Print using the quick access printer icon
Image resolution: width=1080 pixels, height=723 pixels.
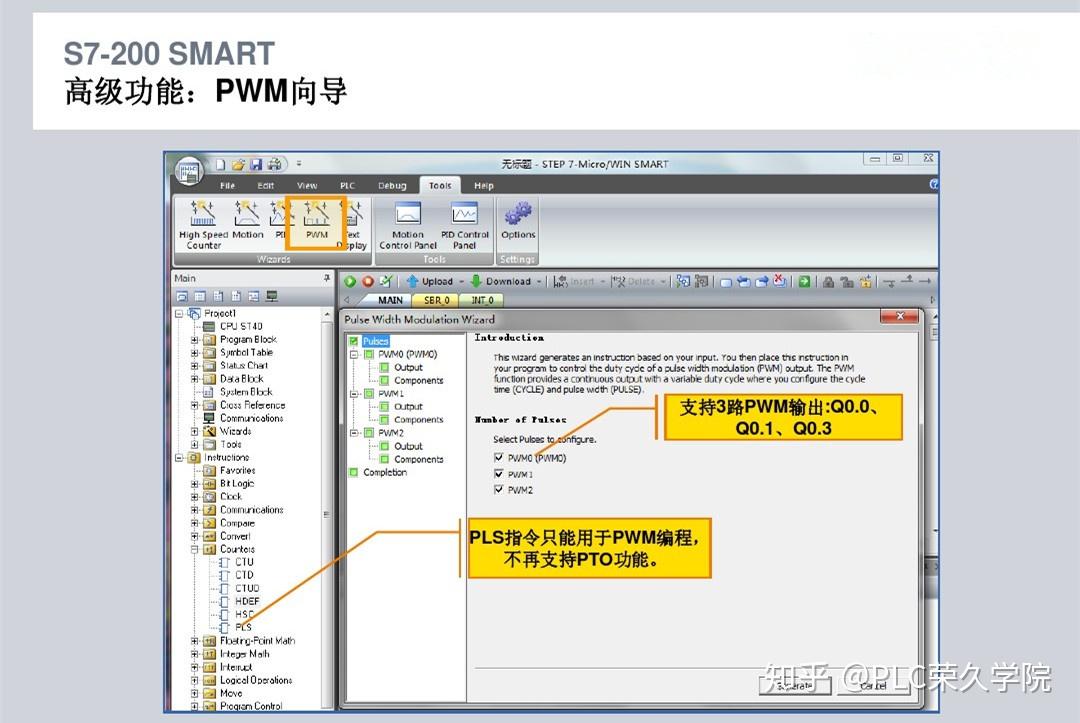275,165
